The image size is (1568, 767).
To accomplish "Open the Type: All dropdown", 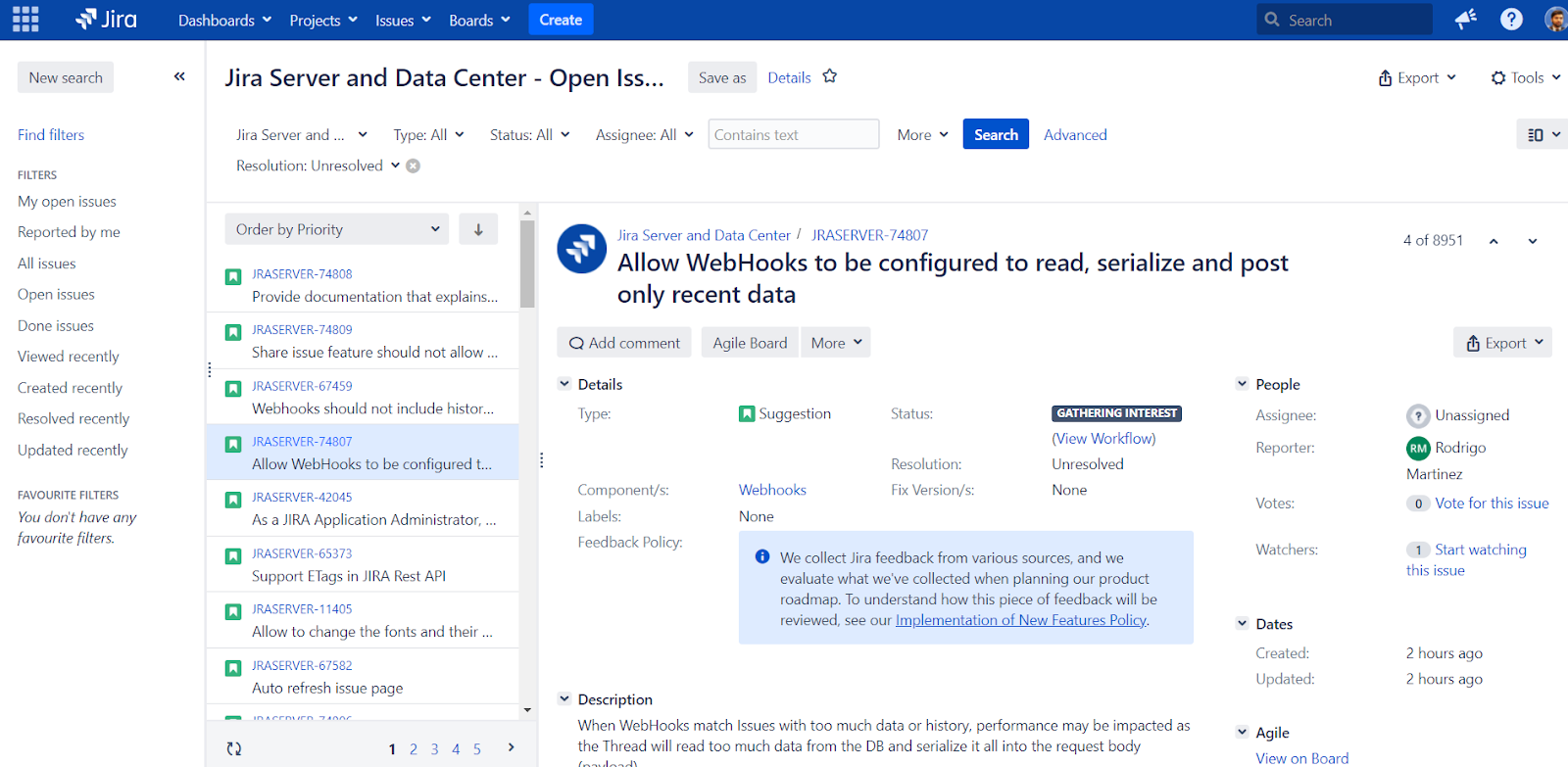I will (429, 134).
